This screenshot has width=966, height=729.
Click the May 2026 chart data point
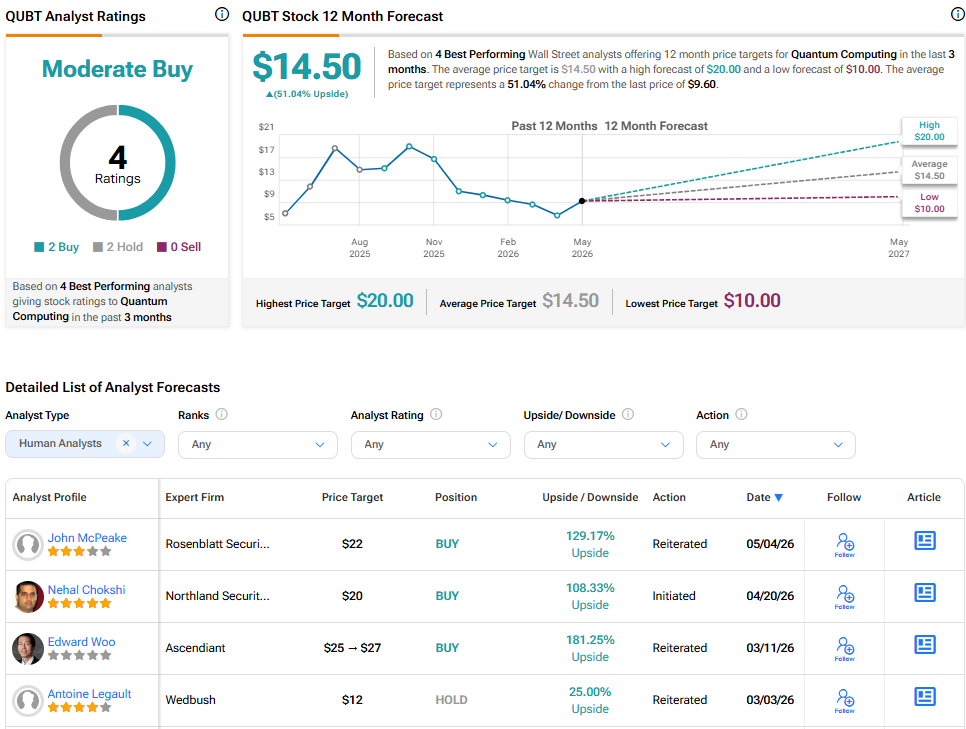(582, 201)
